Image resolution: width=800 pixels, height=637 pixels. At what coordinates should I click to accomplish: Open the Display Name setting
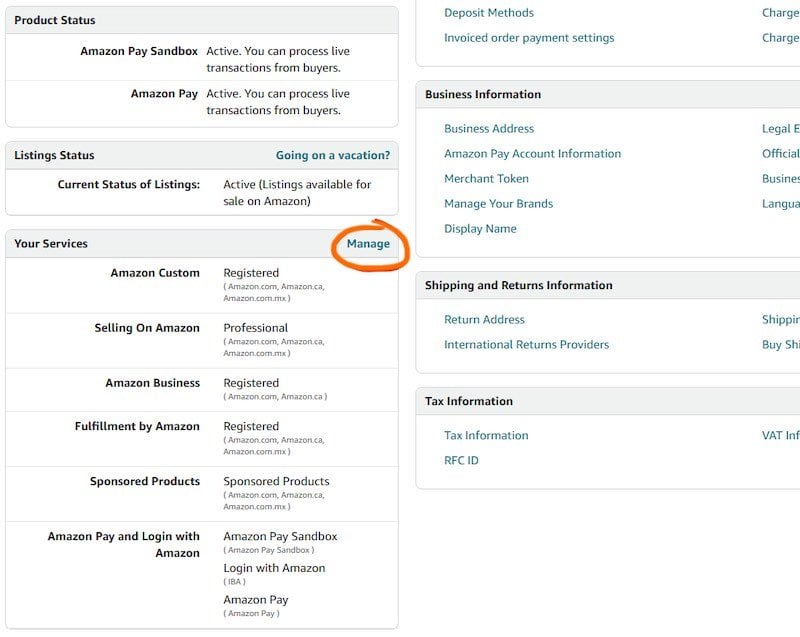480,228
